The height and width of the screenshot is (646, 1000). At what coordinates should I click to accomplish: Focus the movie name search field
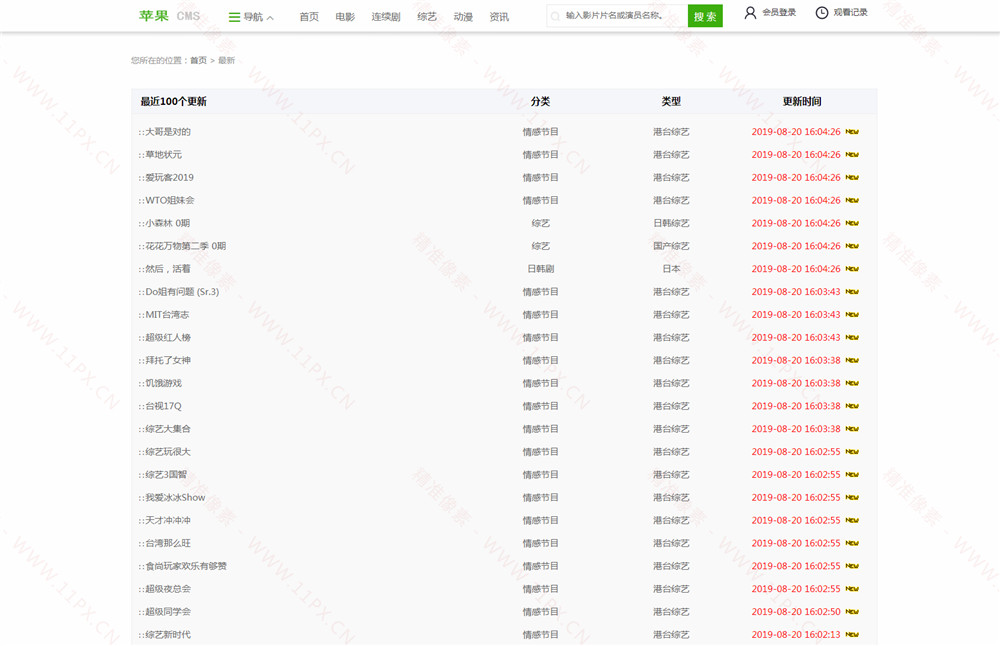(622, 16)
